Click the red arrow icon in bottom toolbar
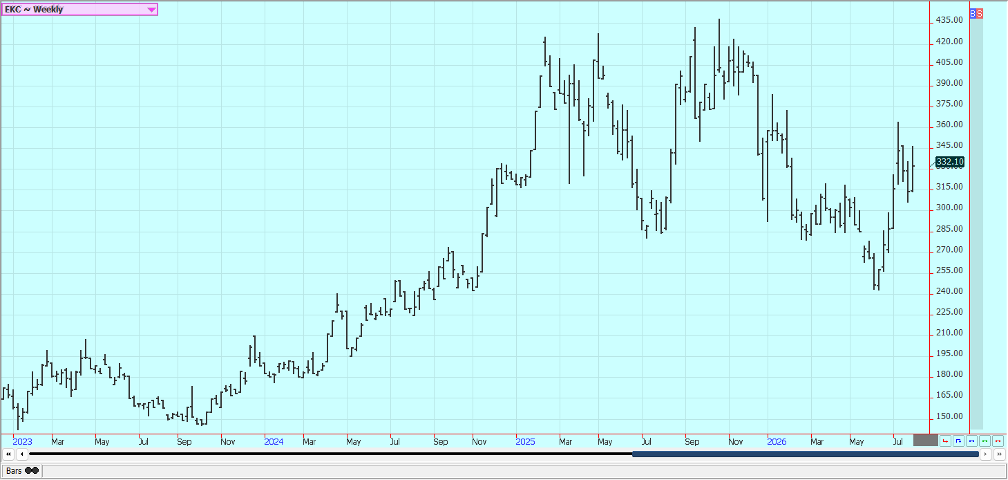Screen dimensions: 1008x480 tap(945, 441)
